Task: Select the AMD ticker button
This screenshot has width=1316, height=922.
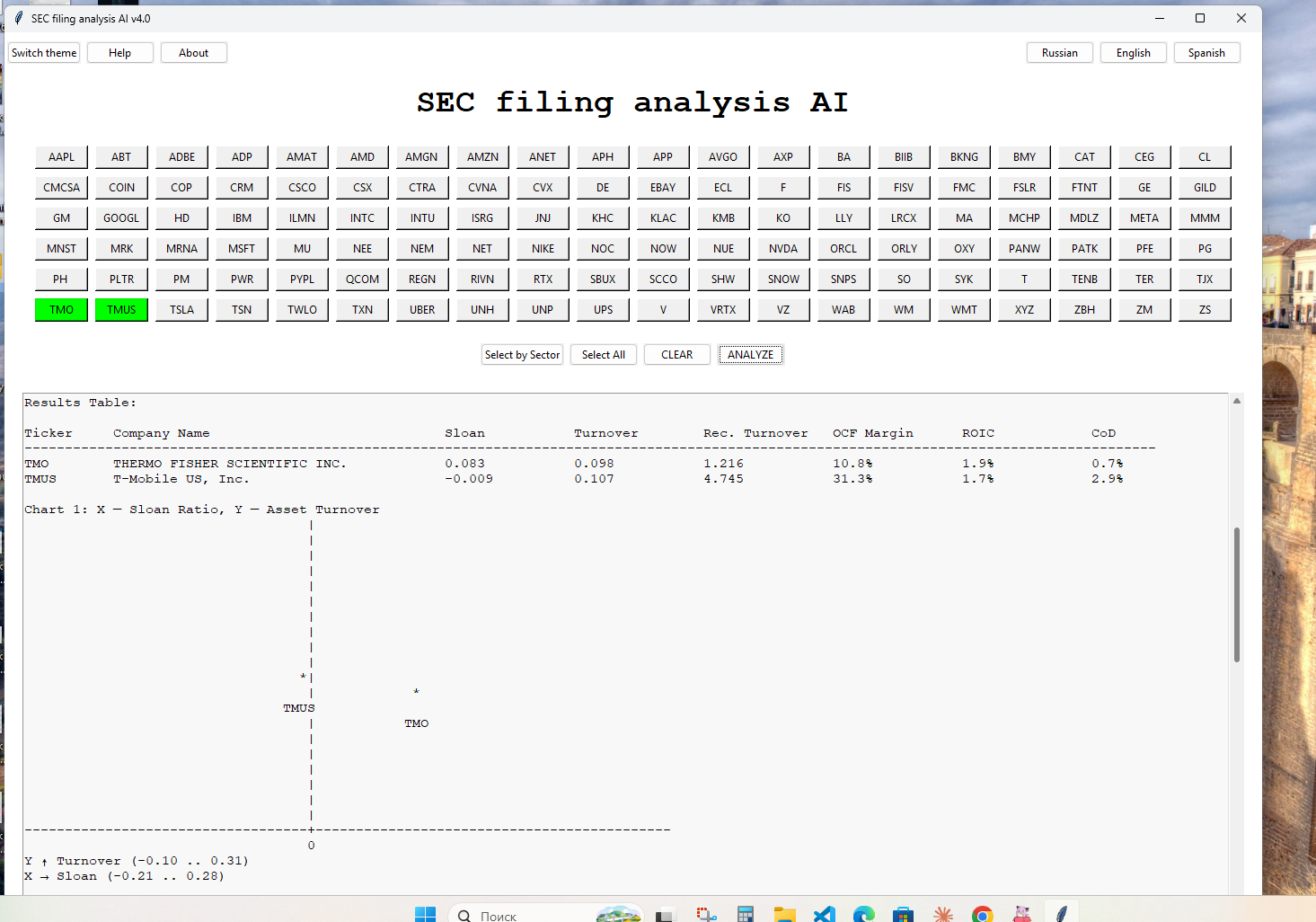Action: pyautogui.click(x=362, y=157)
